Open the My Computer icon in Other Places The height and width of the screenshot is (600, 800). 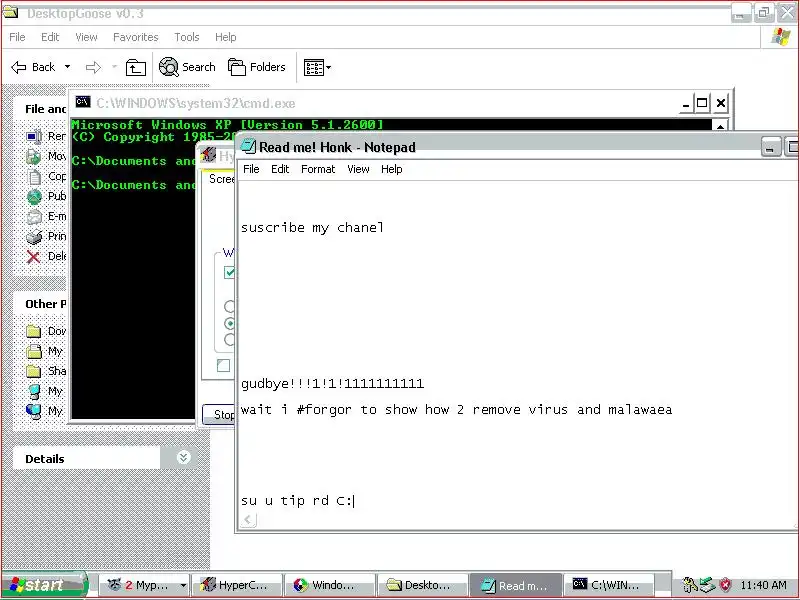[34, 391]
